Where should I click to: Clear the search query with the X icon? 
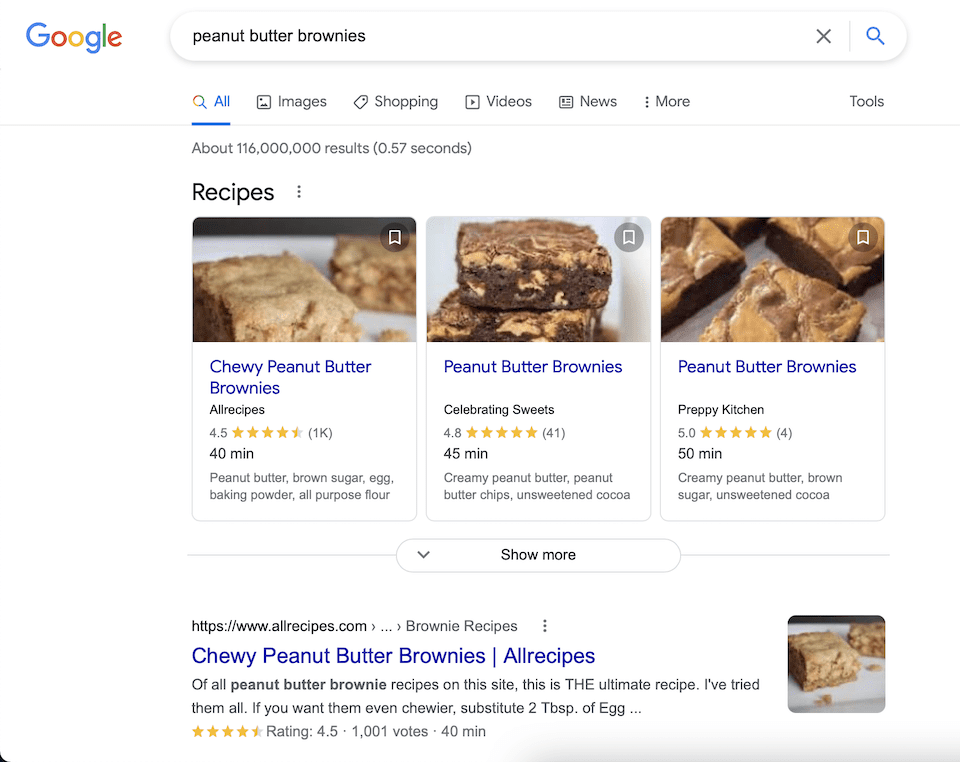tap(823, 36)
